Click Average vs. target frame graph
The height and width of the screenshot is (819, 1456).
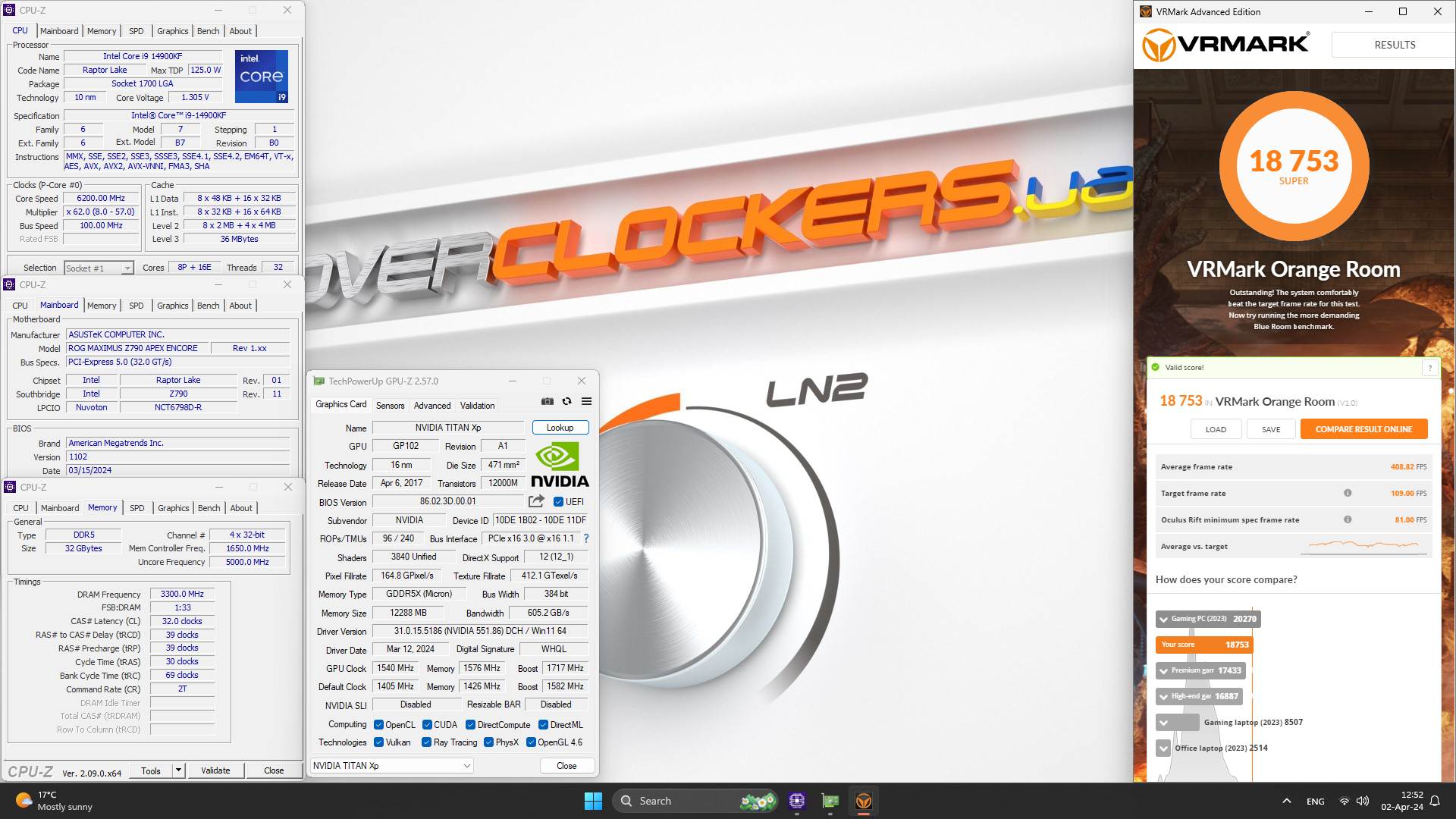click(1363, 545)
